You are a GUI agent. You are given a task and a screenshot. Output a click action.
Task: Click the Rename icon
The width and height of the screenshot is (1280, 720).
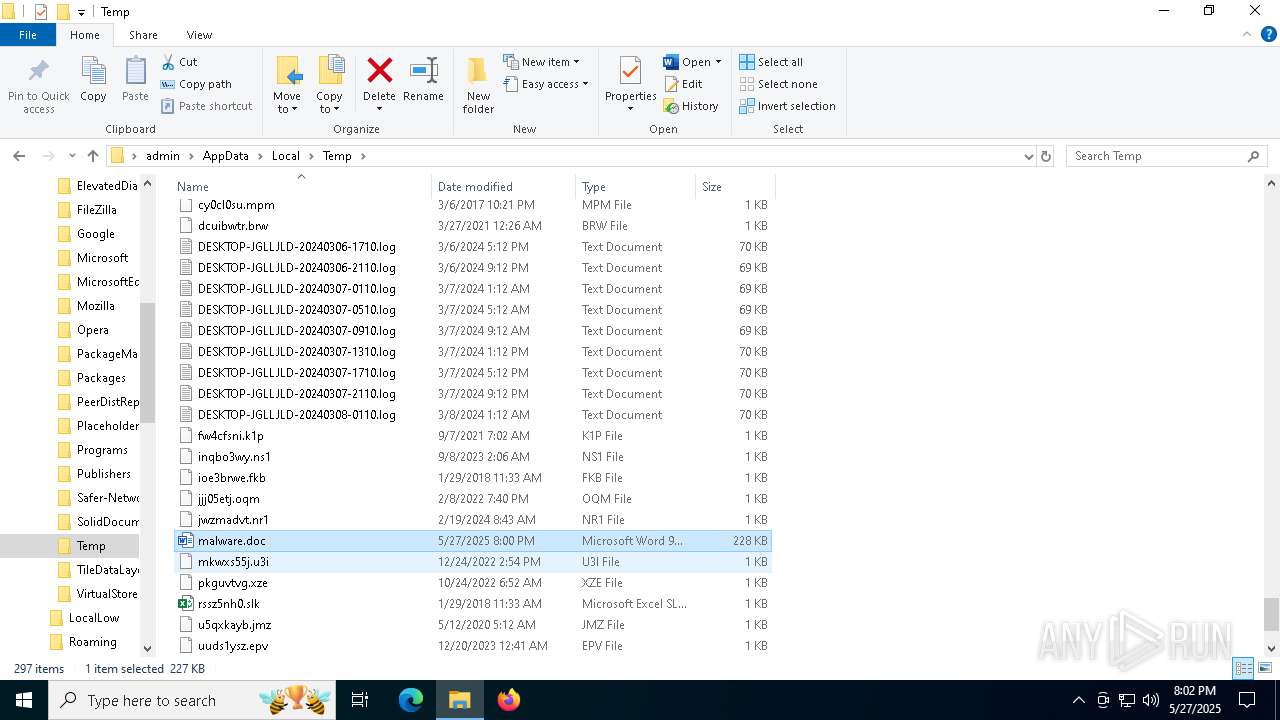(x=423, y=70)
